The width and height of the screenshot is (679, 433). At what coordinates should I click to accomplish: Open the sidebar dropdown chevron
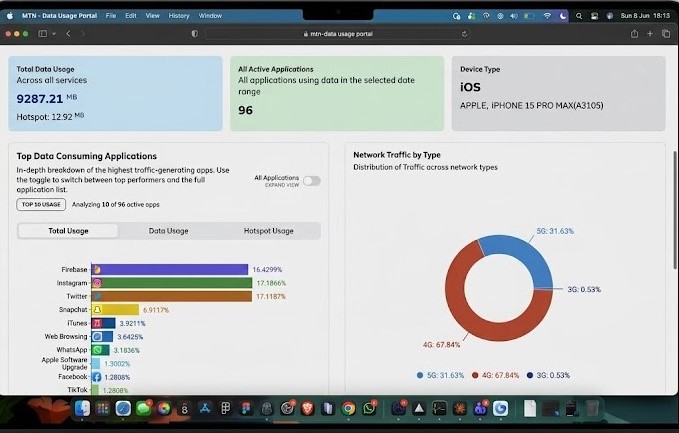[54, 34]
